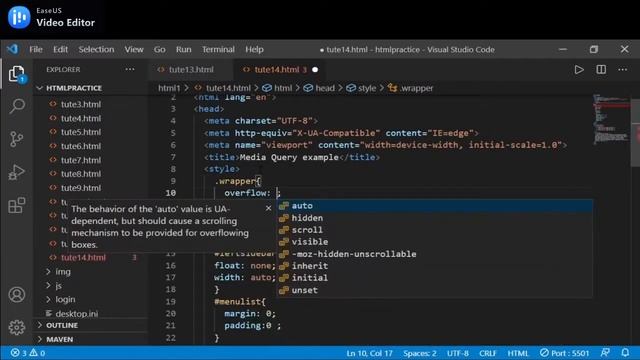Split the editor with split icon
Viewport: 640px width, 360px height.
coord(601,70)
